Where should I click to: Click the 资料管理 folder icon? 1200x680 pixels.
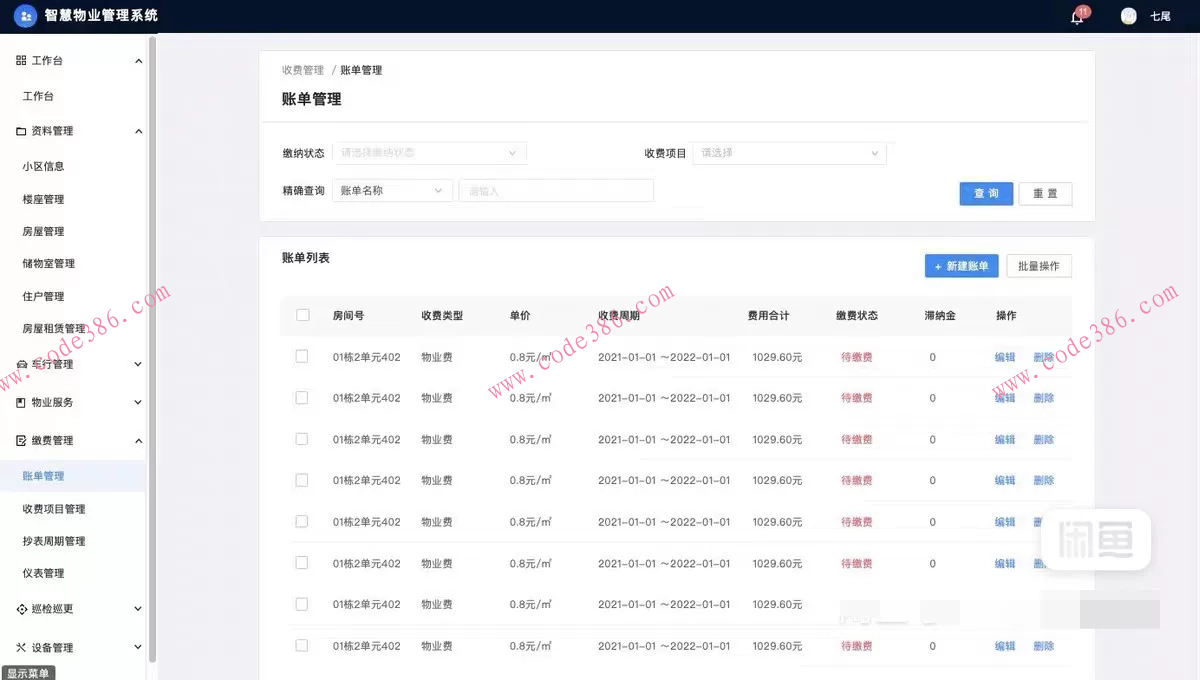click(x=22, y=130)
